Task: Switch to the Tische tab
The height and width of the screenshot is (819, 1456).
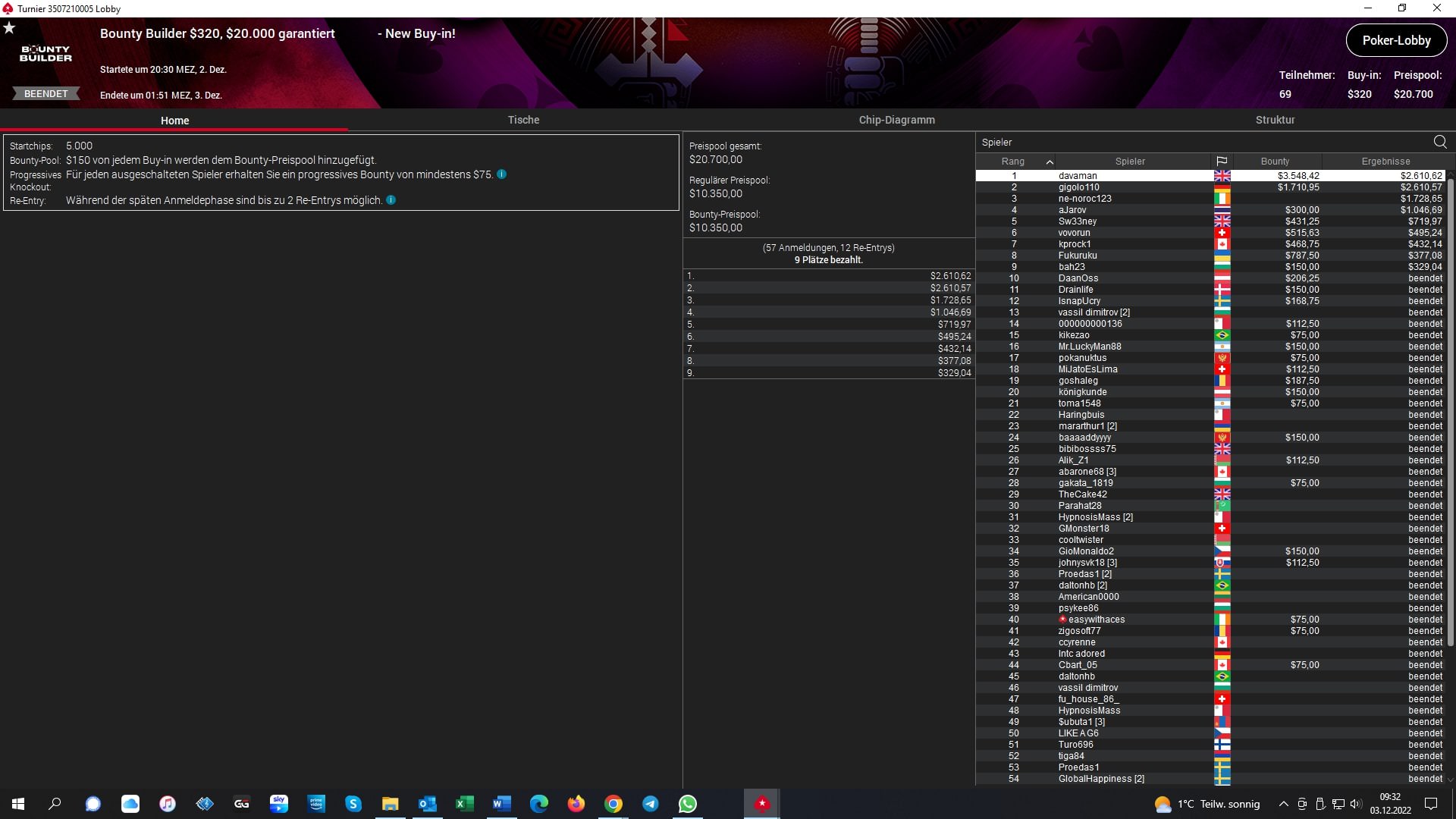Action: (523, 120)
